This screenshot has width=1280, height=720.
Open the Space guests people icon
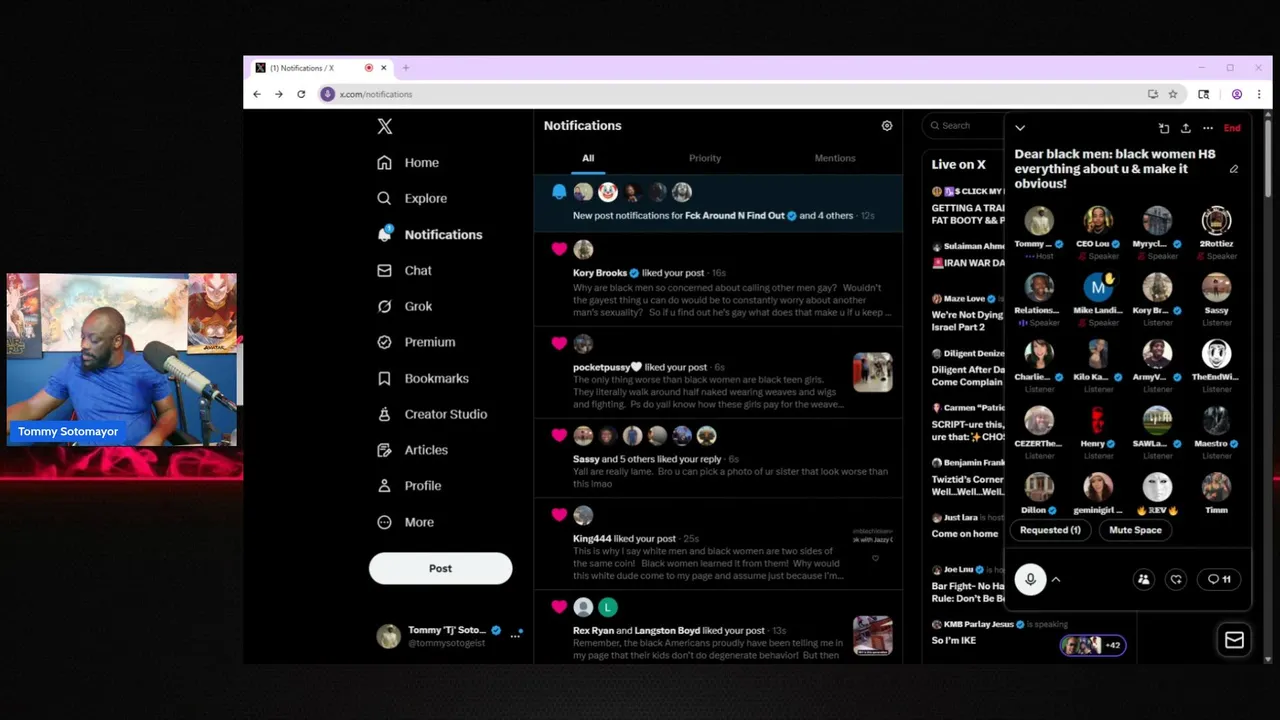[x=1144, y=579]
